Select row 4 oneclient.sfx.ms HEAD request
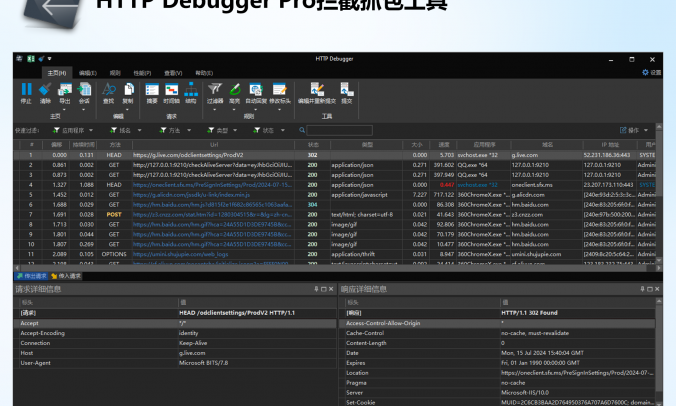Viewport: 676px width, 406px height. 335,184
